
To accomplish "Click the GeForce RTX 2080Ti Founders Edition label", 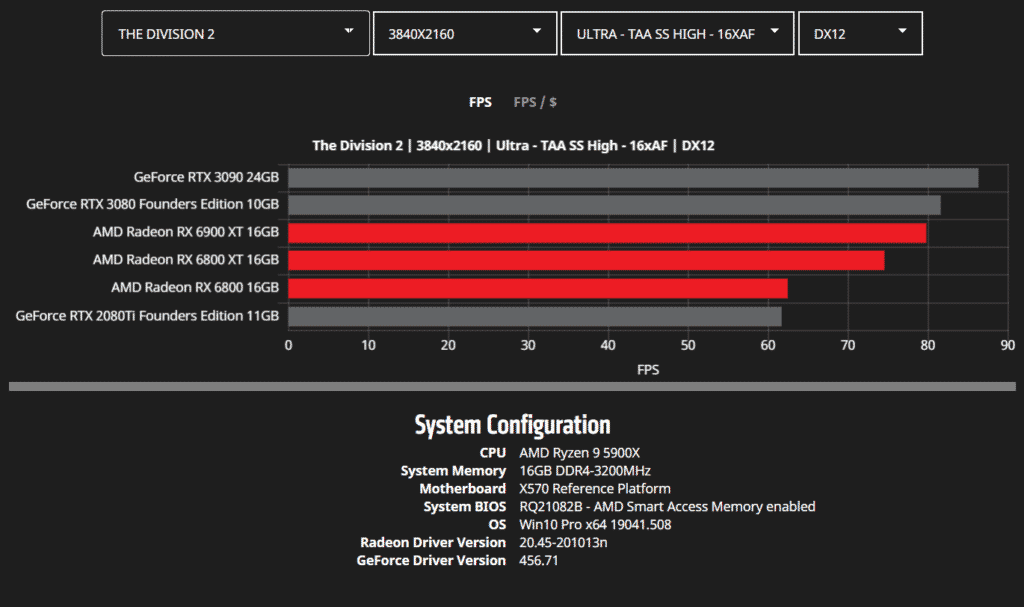I will coord(147,316).
